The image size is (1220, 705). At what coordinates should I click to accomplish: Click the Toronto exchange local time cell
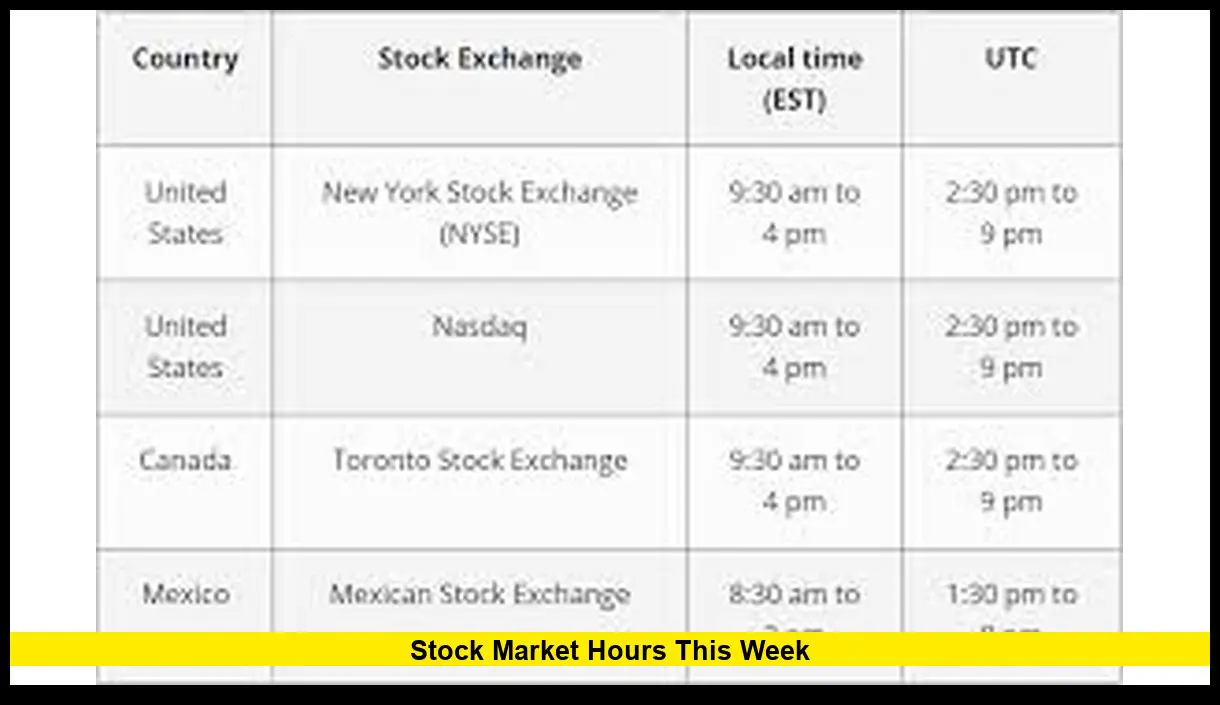794,481
